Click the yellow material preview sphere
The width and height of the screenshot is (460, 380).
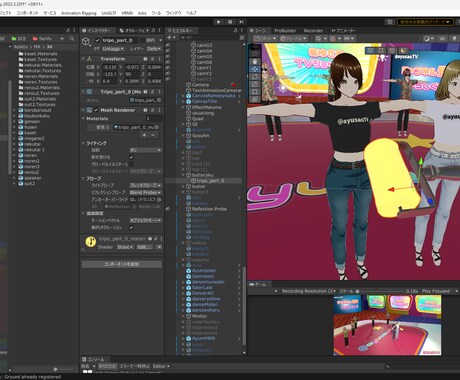[91, 242]
